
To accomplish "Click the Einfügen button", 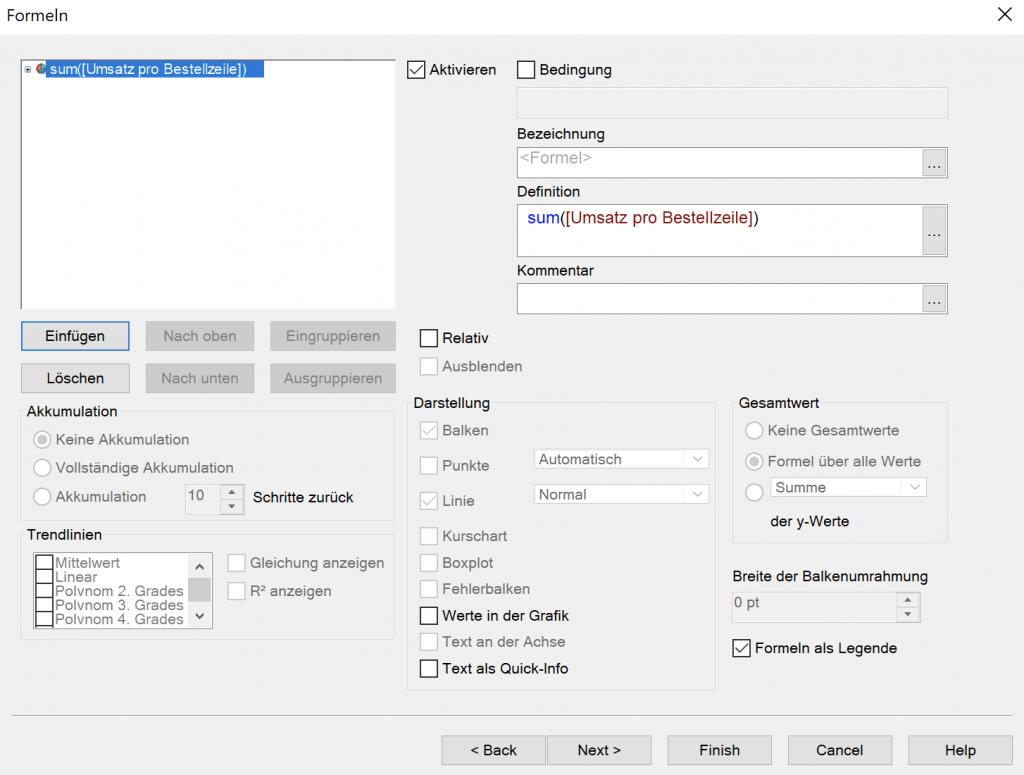I will click(74, 336).
